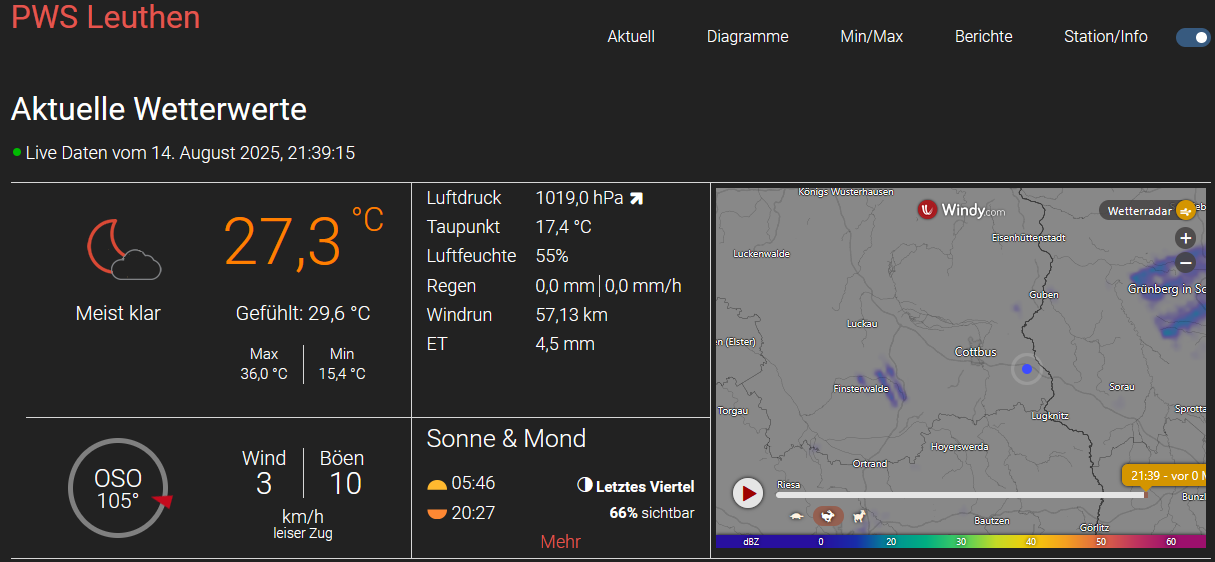Screen dimensions: 1215x562
Task: Zoom out on the radar map
Action: (1185, 263)
